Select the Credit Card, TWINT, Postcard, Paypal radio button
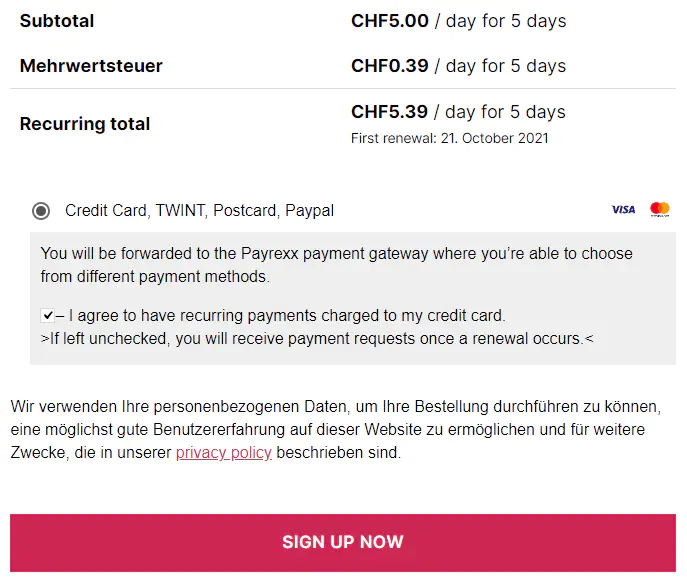The image size is (687, 585). pyautogui.click(x=41, y=211)
